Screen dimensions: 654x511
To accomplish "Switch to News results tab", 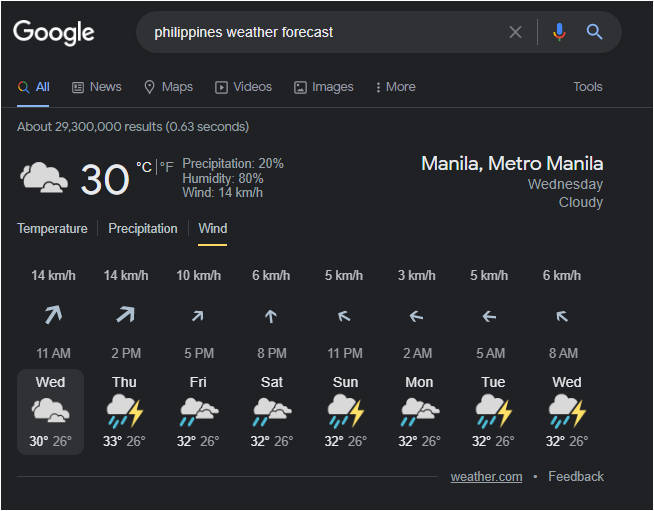I will [97, 87].
